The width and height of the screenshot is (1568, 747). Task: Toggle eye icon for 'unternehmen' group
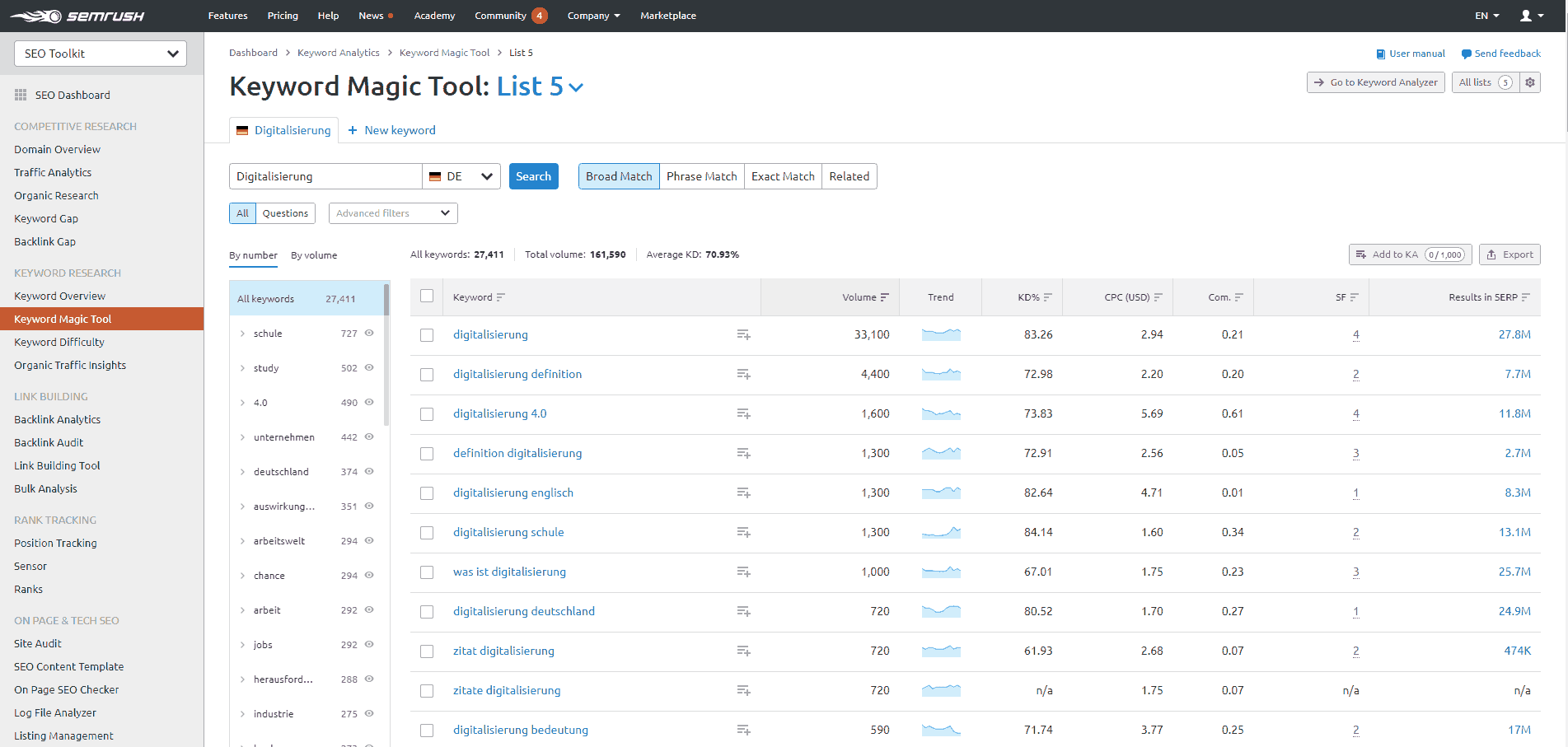point(369,437)
